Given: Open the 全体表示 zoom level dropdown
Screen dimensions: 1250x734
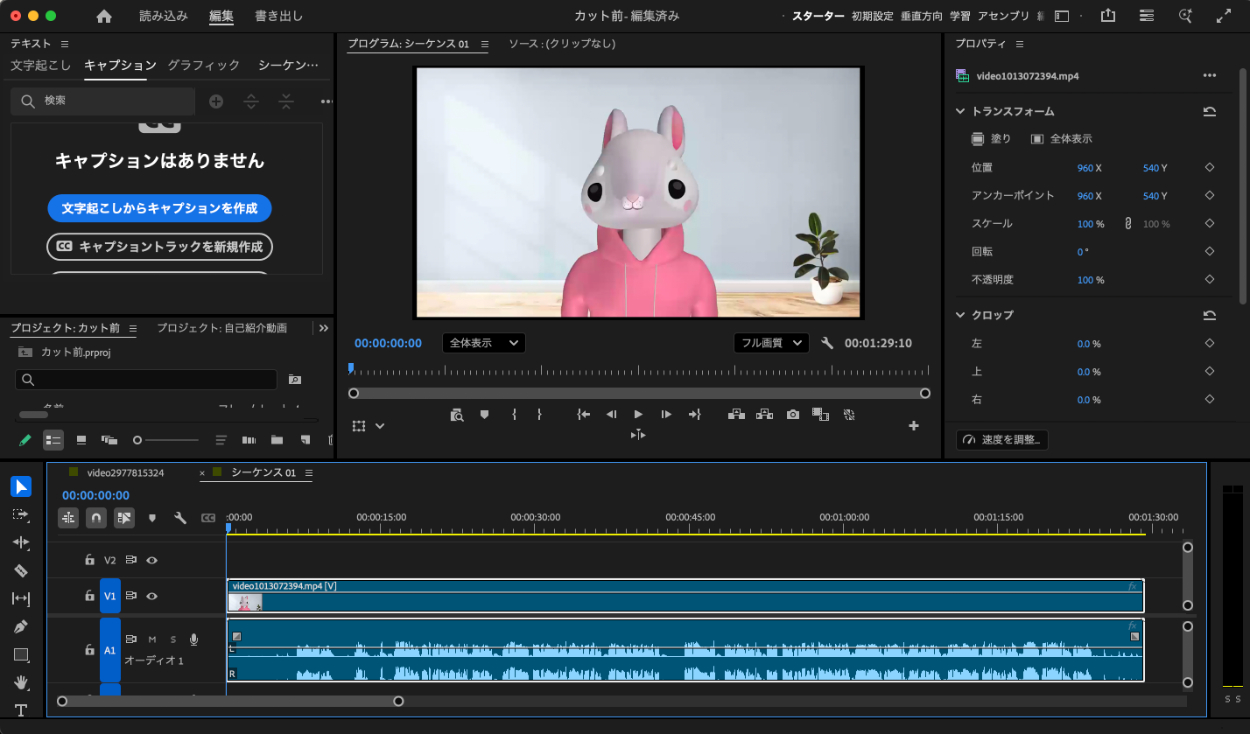Looking at the screenshot, I should (483, 343).
